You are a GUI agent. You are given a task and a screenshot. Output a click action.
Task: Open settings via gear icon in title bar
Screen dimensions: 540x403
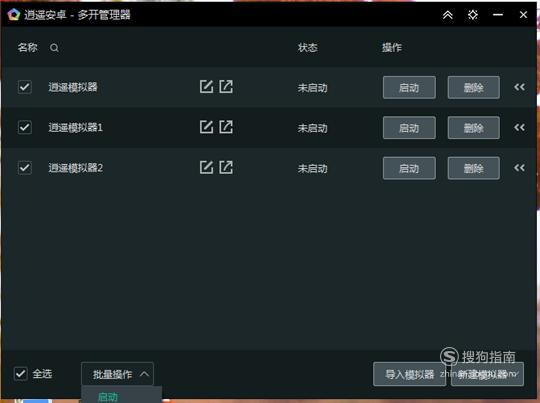coord(473,15)
